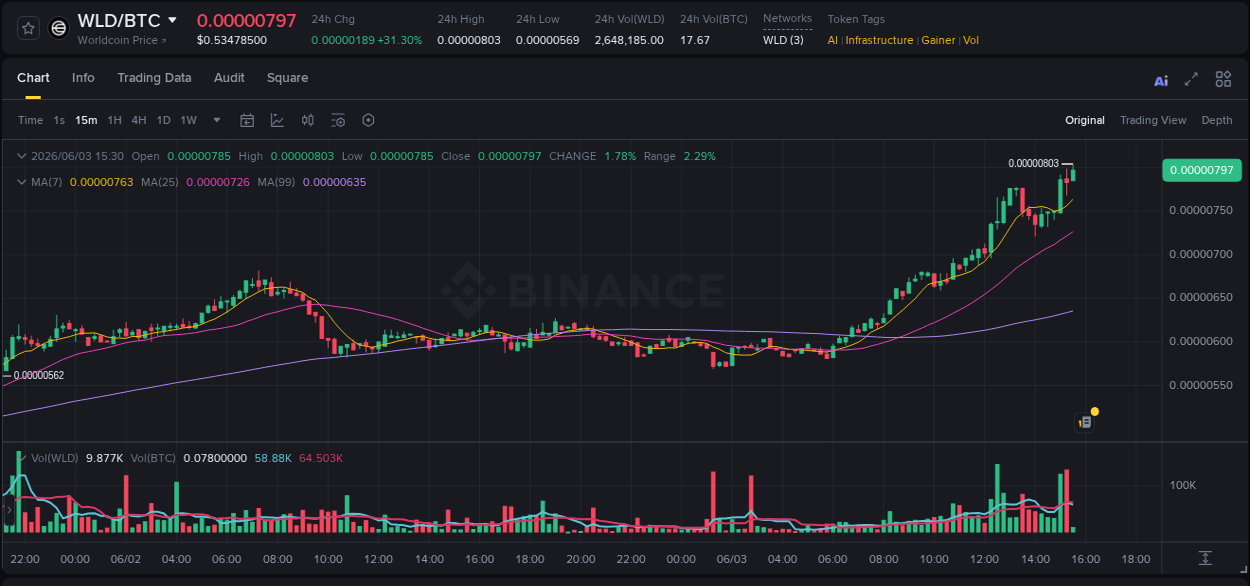1250x586 pixels.
Task: Open the hexagon chart settings icon
Action: 368,120
